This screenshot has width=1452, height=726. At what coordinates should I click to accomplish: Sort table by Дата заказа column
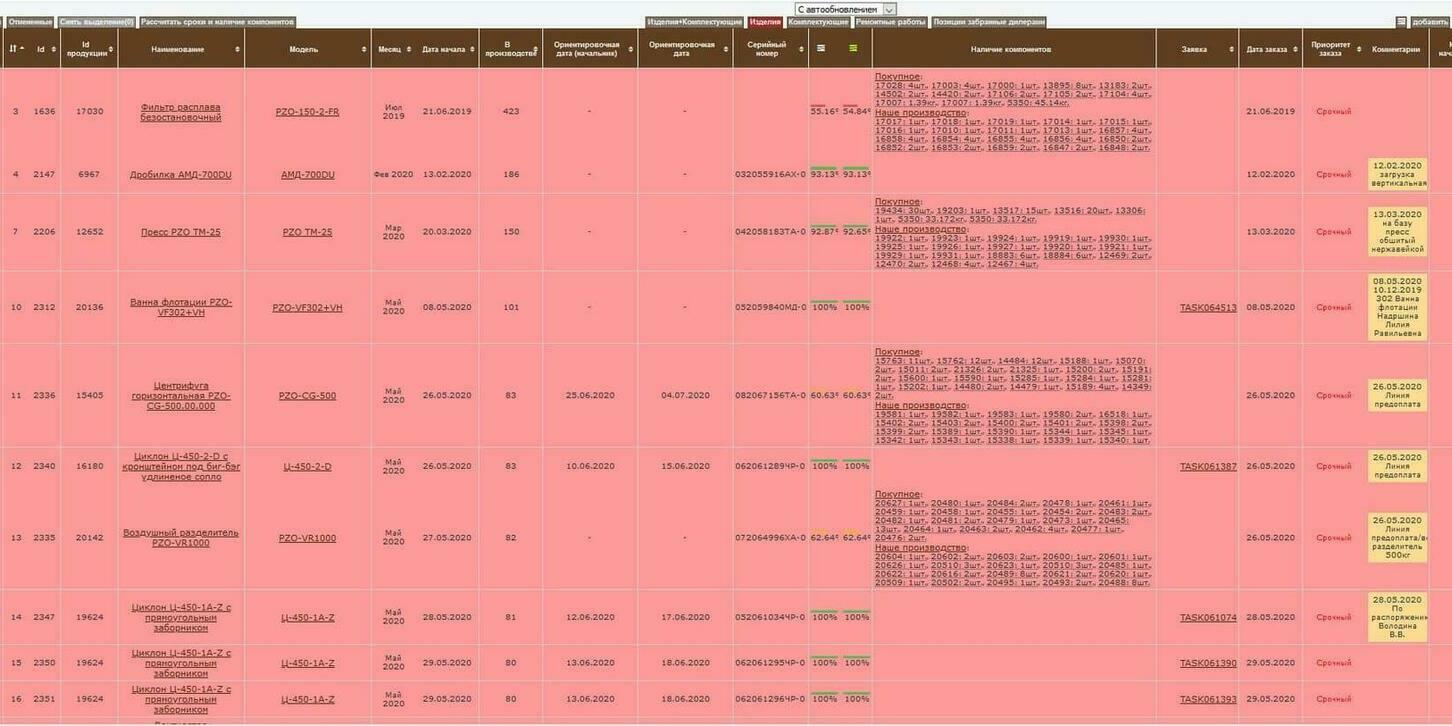coord(1295,49)
